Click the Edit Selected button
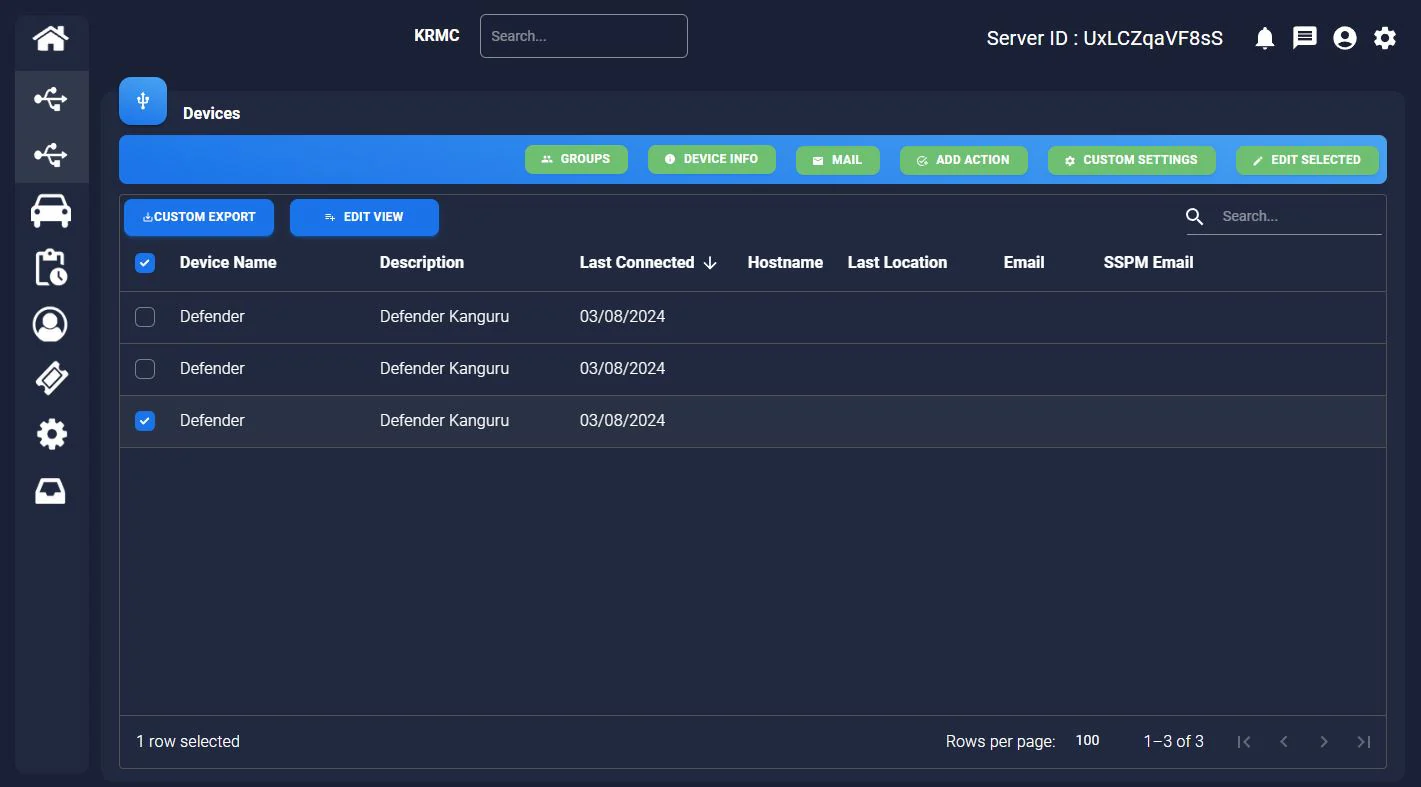 pos(1307,160)
